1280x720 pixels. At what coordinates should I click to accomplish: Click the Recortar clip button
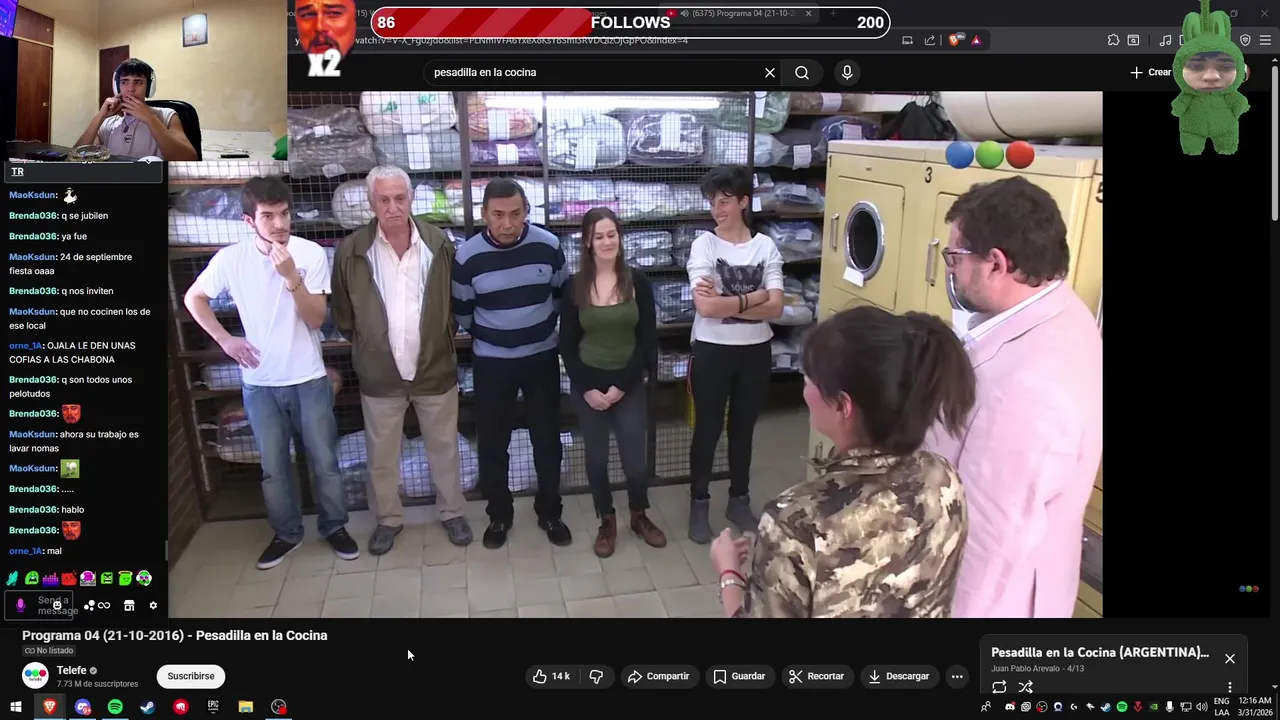[x=816, y=676]
